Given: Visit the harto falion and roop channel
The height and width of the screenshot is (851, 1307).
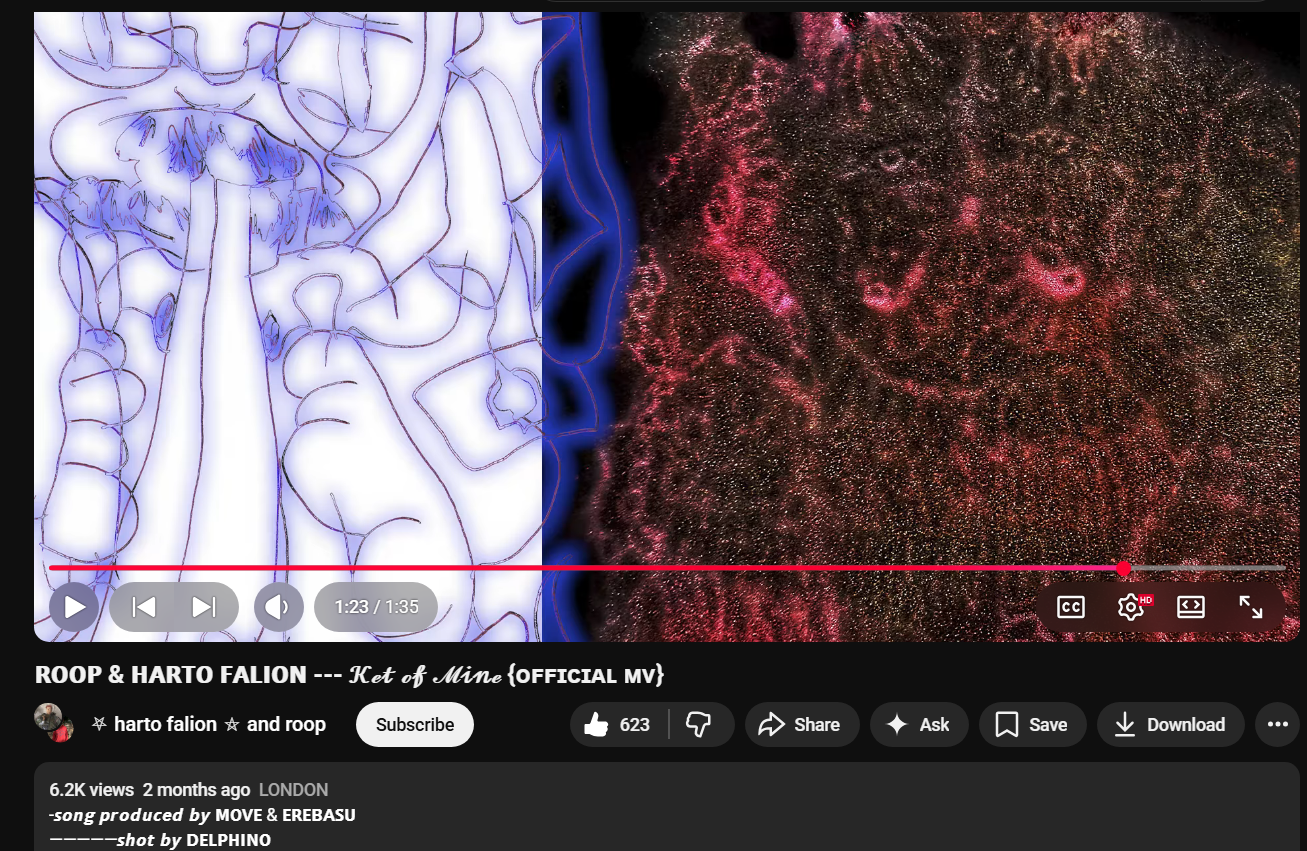Looking at the screenshot, I should pos(208,724).
